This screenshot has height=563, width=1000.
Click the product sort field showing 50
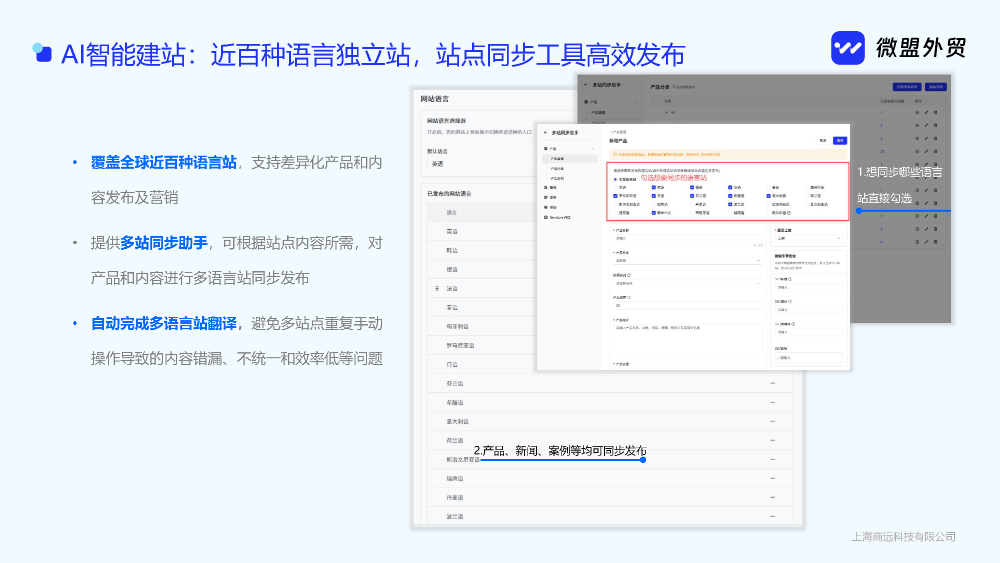click(x=688, y=305)
